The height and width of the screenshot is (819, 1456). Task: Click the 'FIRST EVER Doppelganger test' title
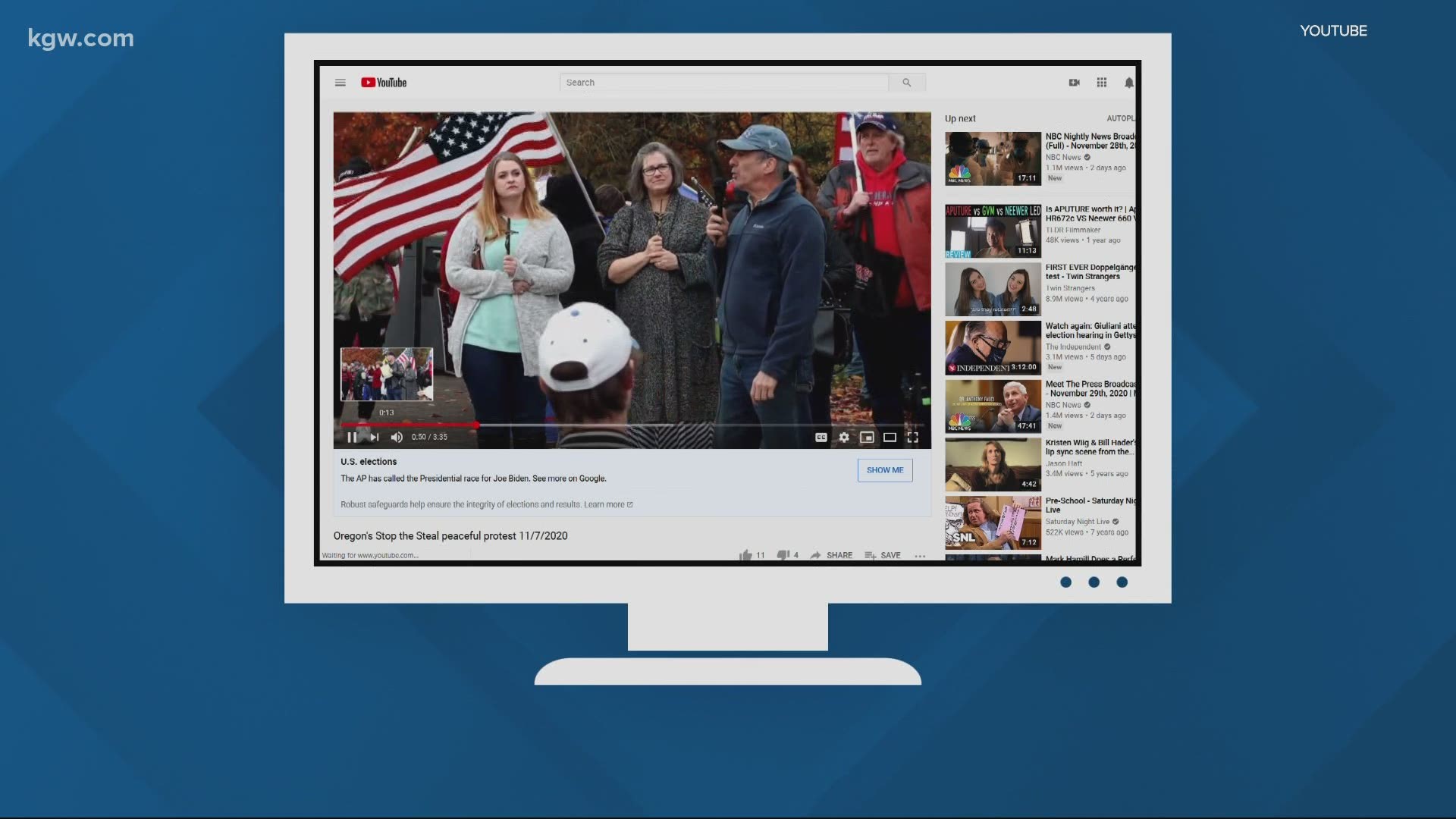[1090, 272]
